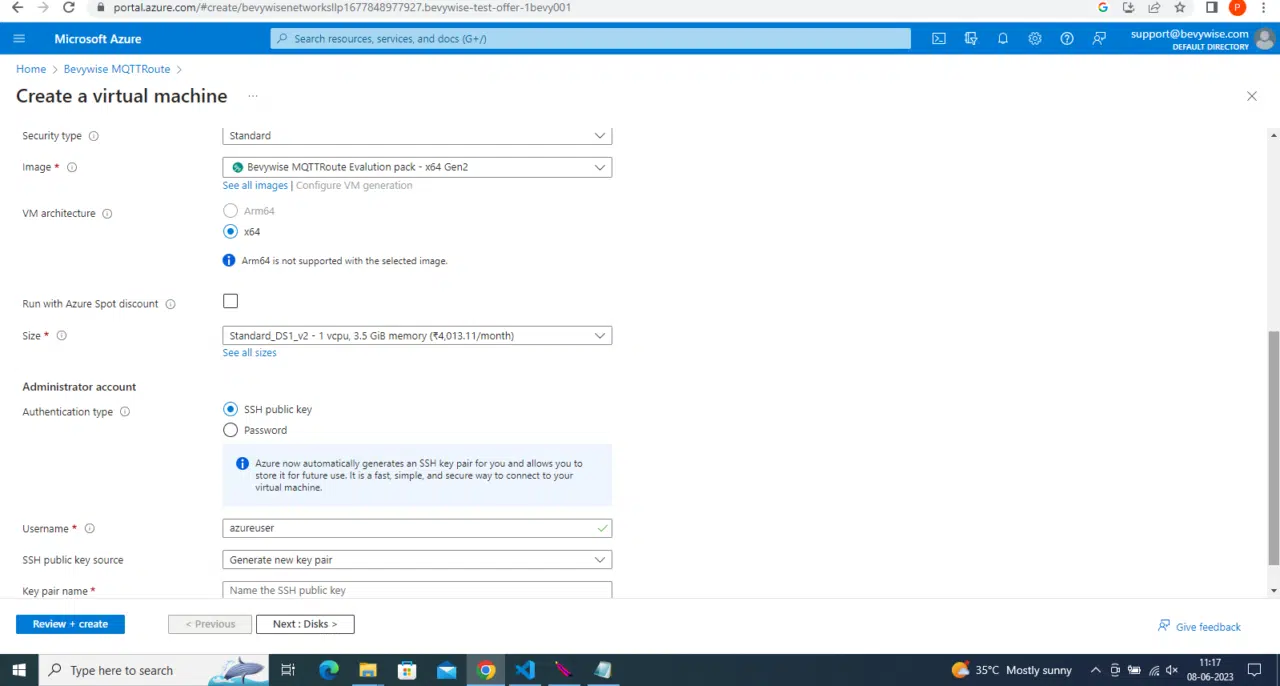Click the info icon beside Image
1280x686 pixels.
72,168
